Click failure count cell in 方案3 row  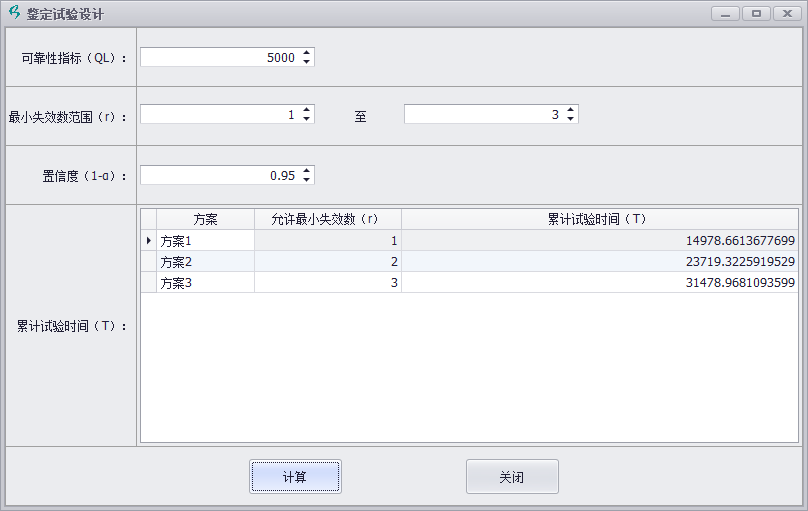[328, 283]
